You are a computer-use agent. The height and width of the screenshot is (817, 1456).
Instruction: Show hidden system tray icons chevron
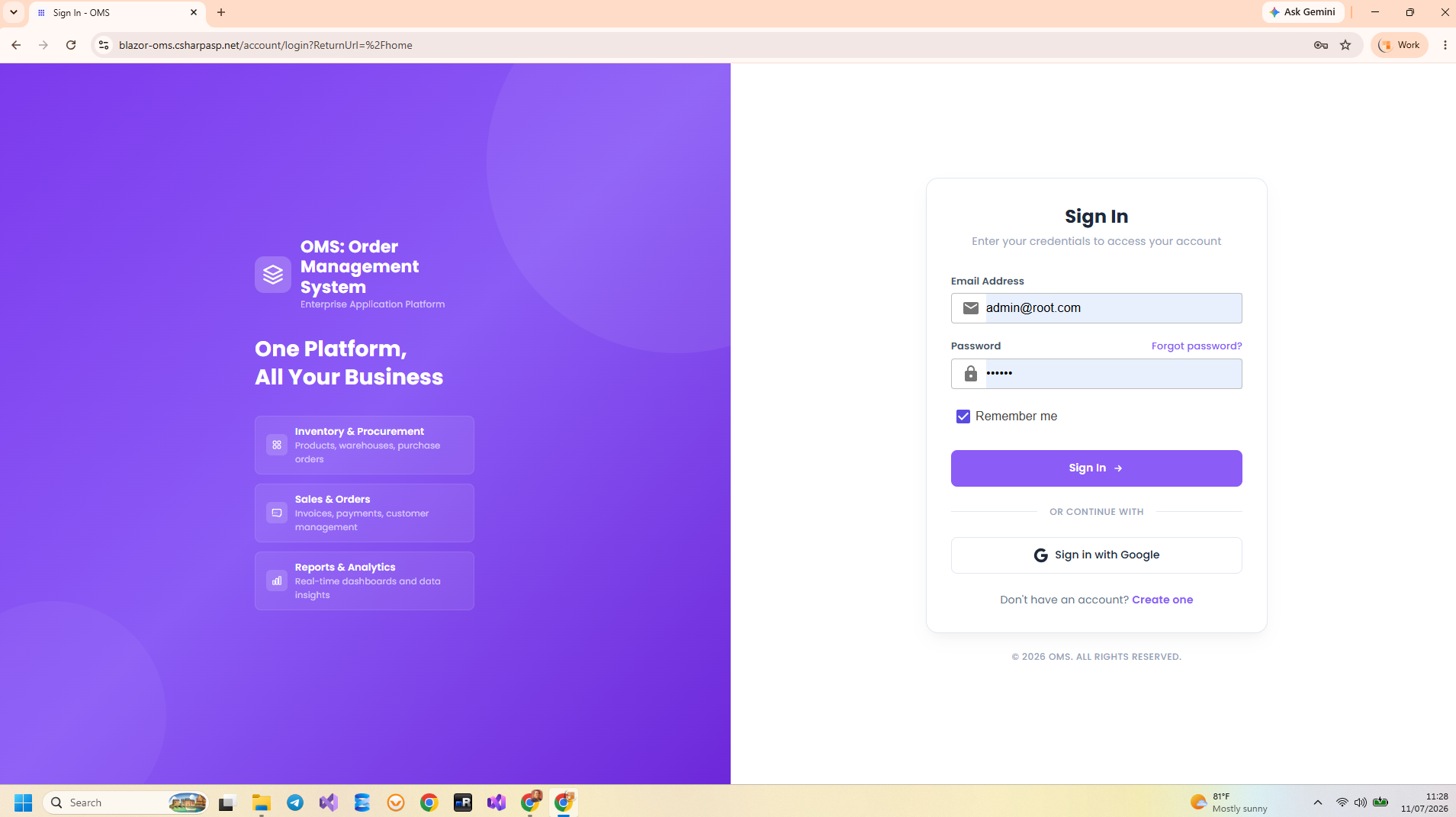(1317, 803)
